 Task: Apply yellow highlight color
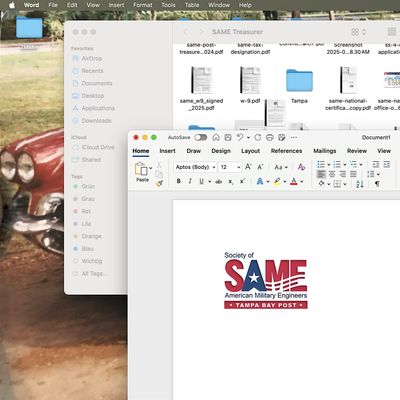(x=277, y=181)
